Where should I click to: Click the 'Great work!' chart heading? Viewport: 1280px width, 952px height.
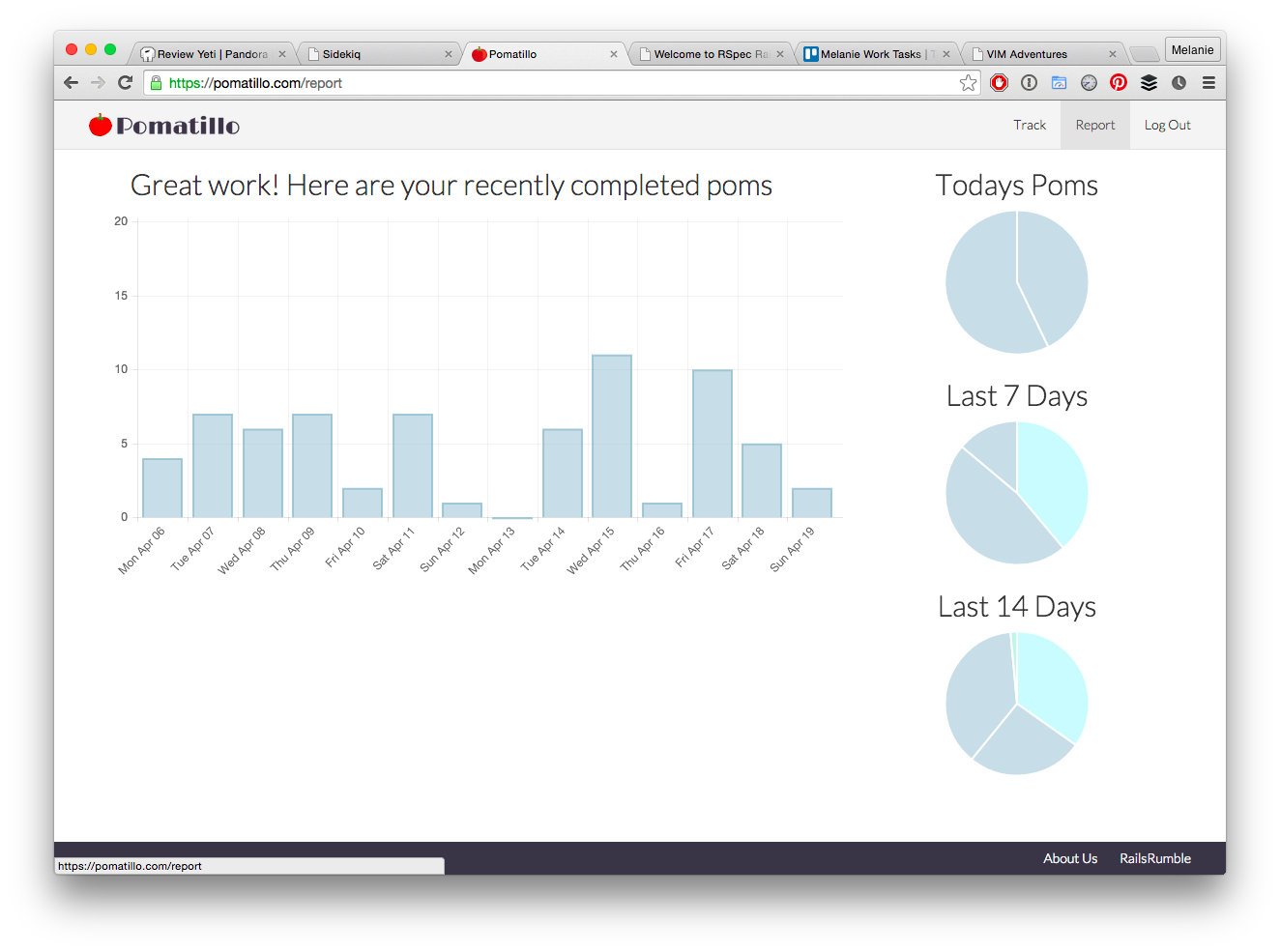tap(451, 186)
